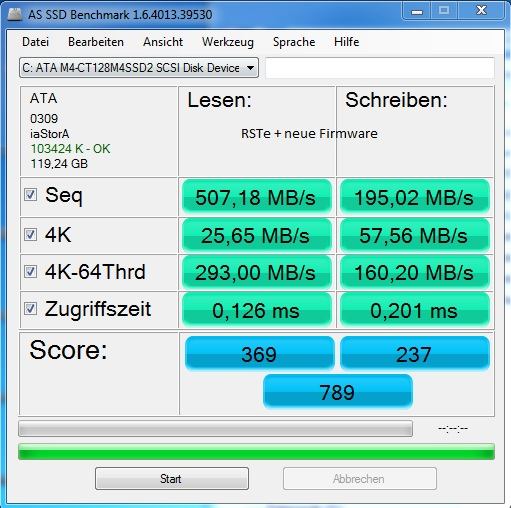Screen dimensions: 511x508
Task: Select the C: ATA M4-CT128M4SSD2 drive combo box
Action: coord(139,68)
